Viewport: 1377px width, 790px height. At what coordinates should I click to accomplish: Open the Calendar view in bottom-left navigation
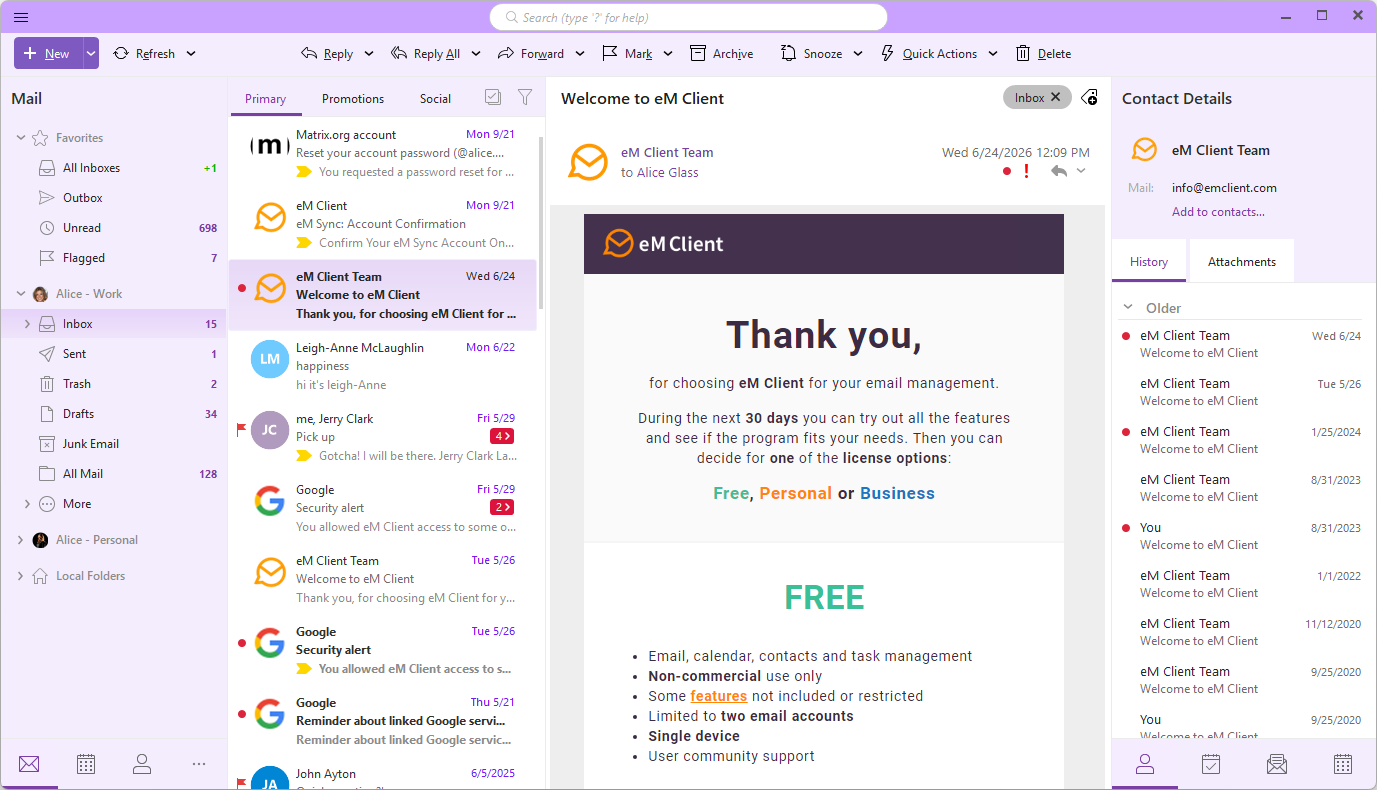pos(86,764)
